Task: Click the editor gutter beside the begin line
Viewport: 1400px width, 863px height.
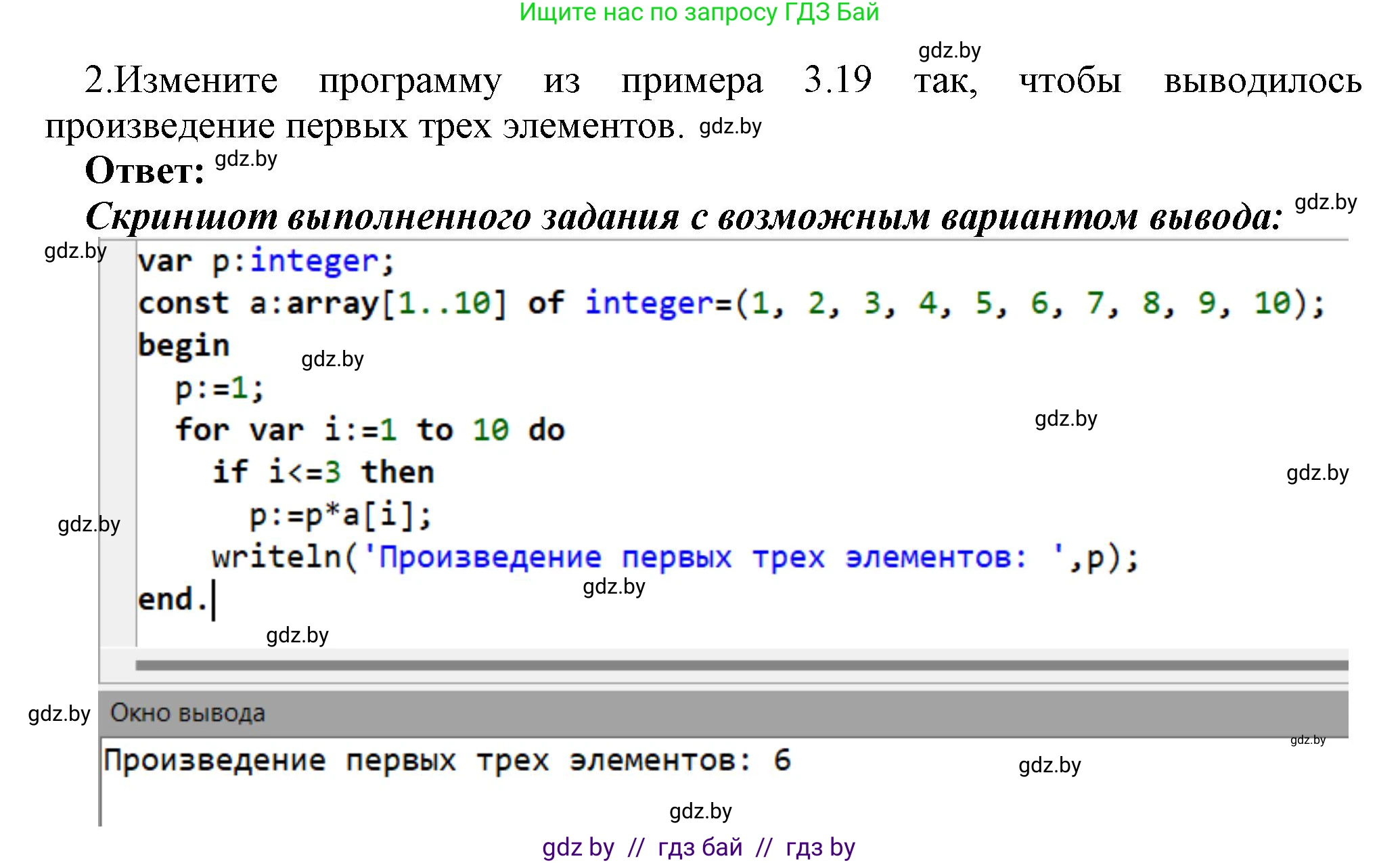Action: pyautogui.click(x=118, y=345)
